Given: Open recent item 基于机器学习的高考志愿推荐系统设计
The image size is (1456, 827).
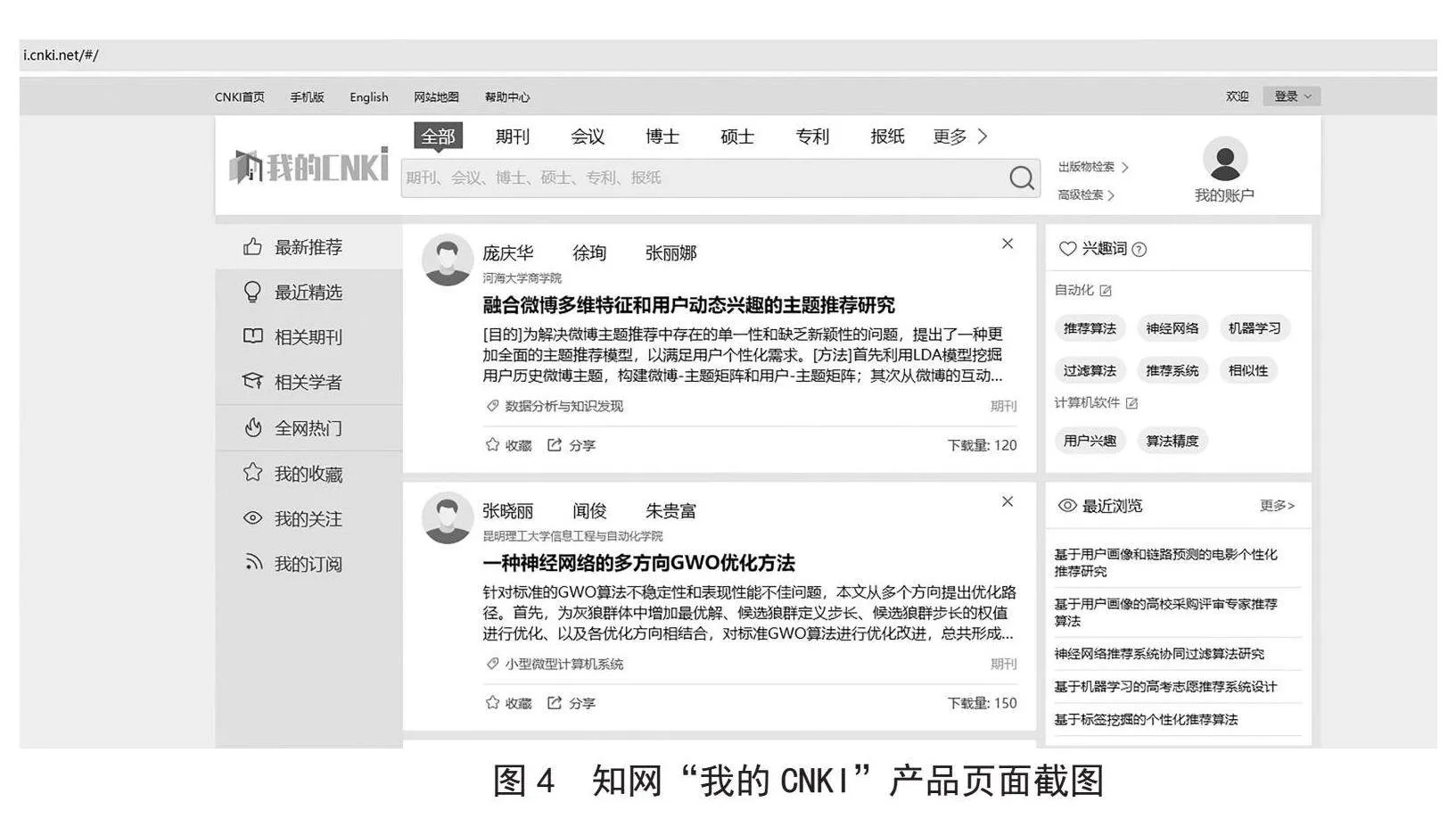Looking at the screenshot, I should pyautogui.click(x=1165, y=687).
